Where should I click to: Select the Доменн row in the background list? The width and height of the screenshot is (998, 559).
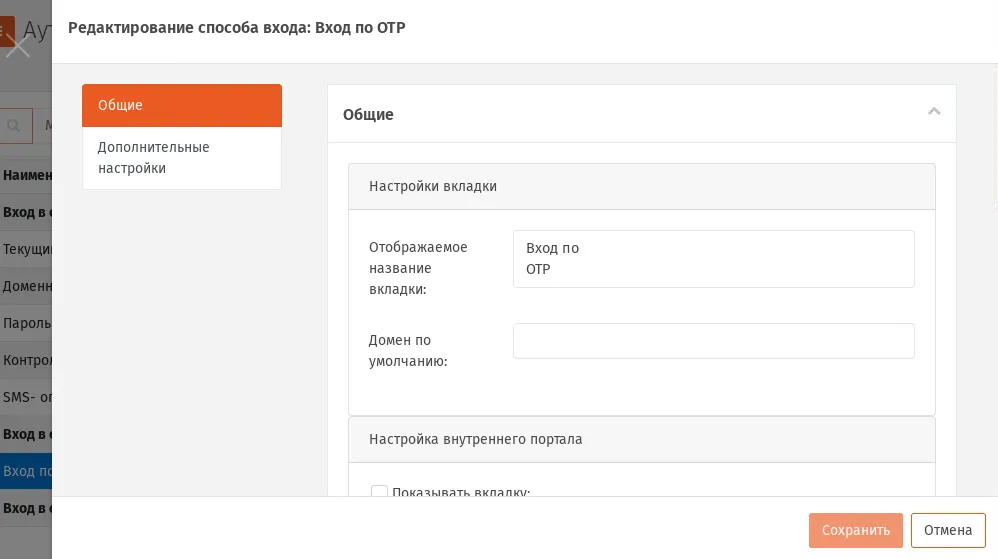tap(26, 286)
